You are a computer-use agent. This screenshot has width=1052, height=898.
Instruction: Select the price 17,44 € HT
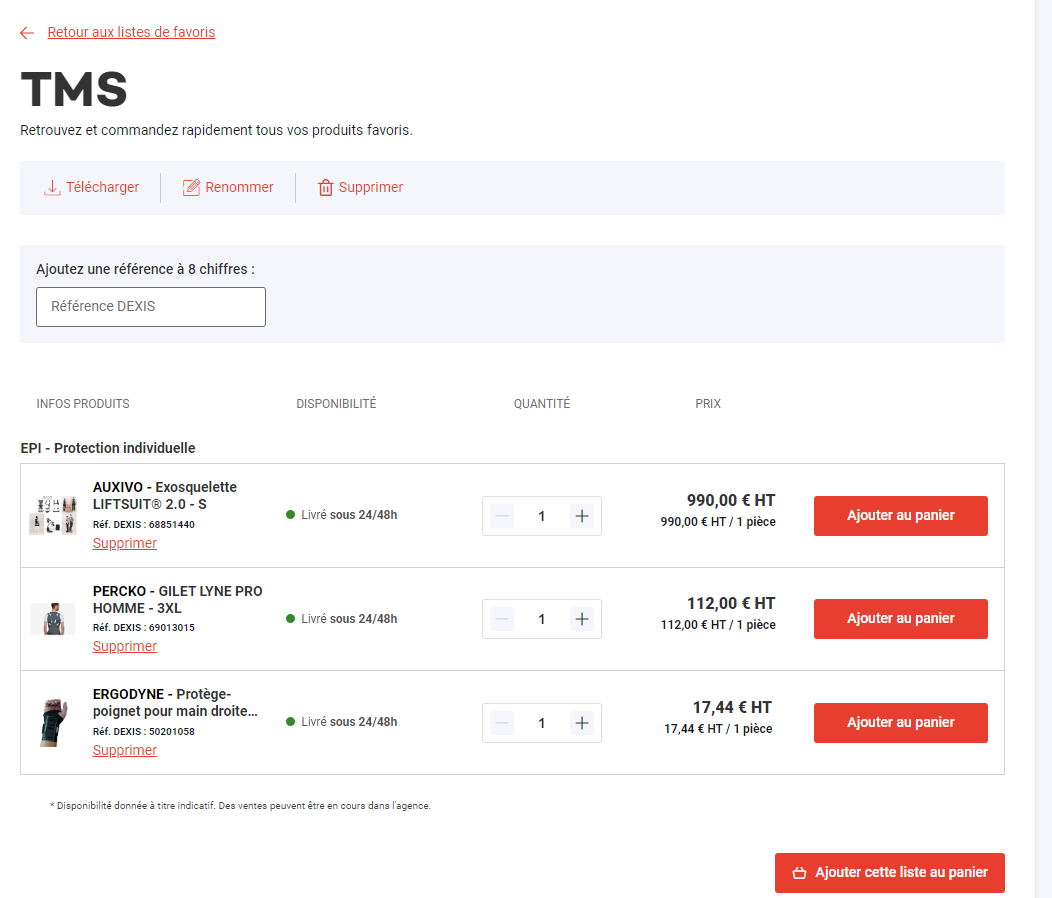pos(732,707)
